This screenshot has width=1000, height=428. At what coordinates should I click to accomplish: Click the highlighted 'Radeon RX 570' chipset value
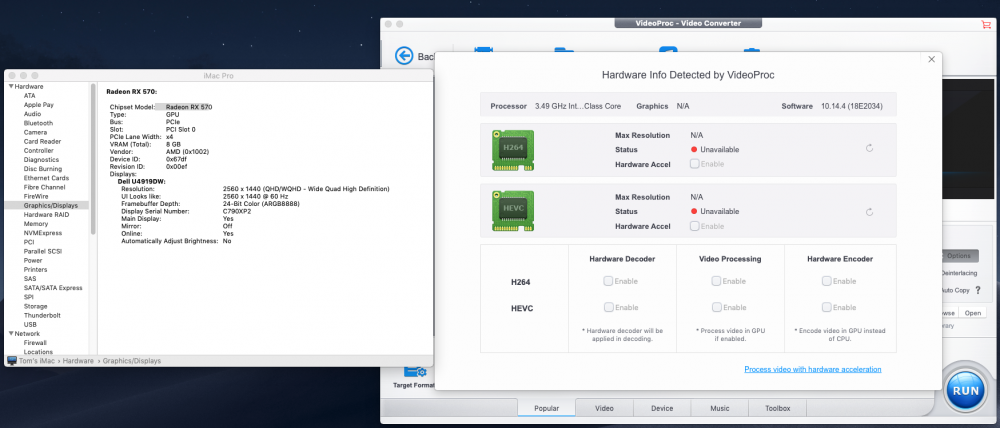point(189,107)
